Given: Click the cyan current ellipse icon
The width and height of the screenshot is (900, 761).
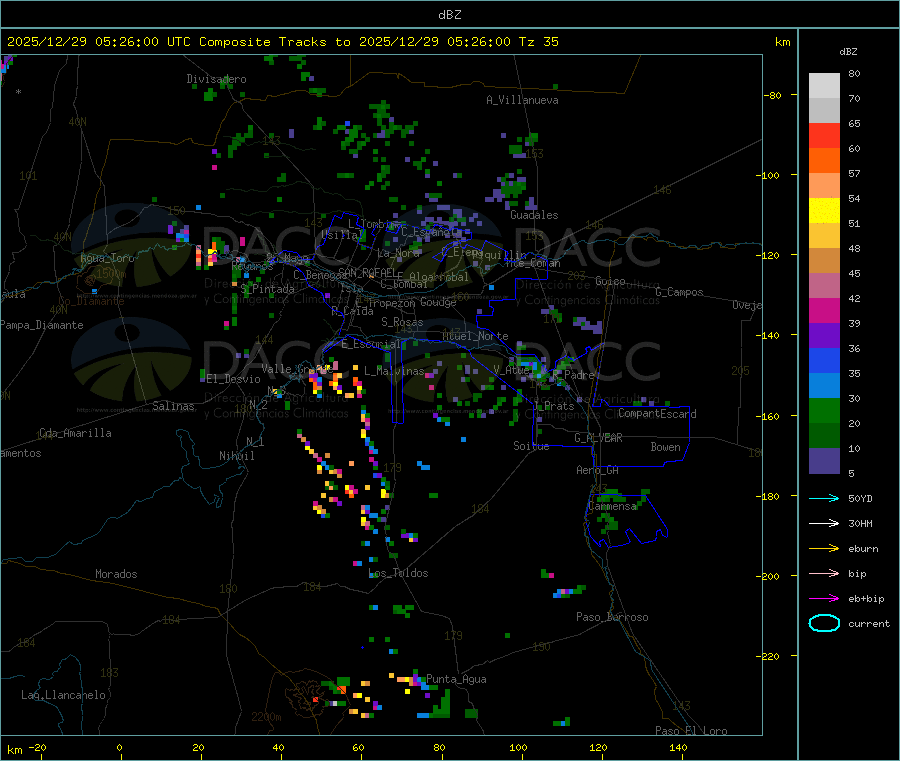Looking at the screenshot, I should pos(824,623).
